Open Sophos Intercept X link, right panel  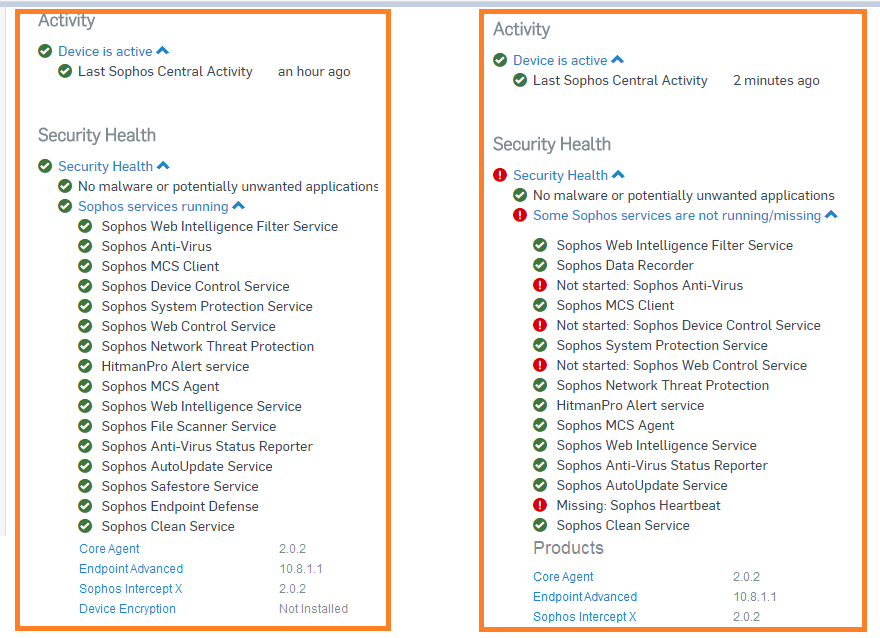tap(585, 617)
